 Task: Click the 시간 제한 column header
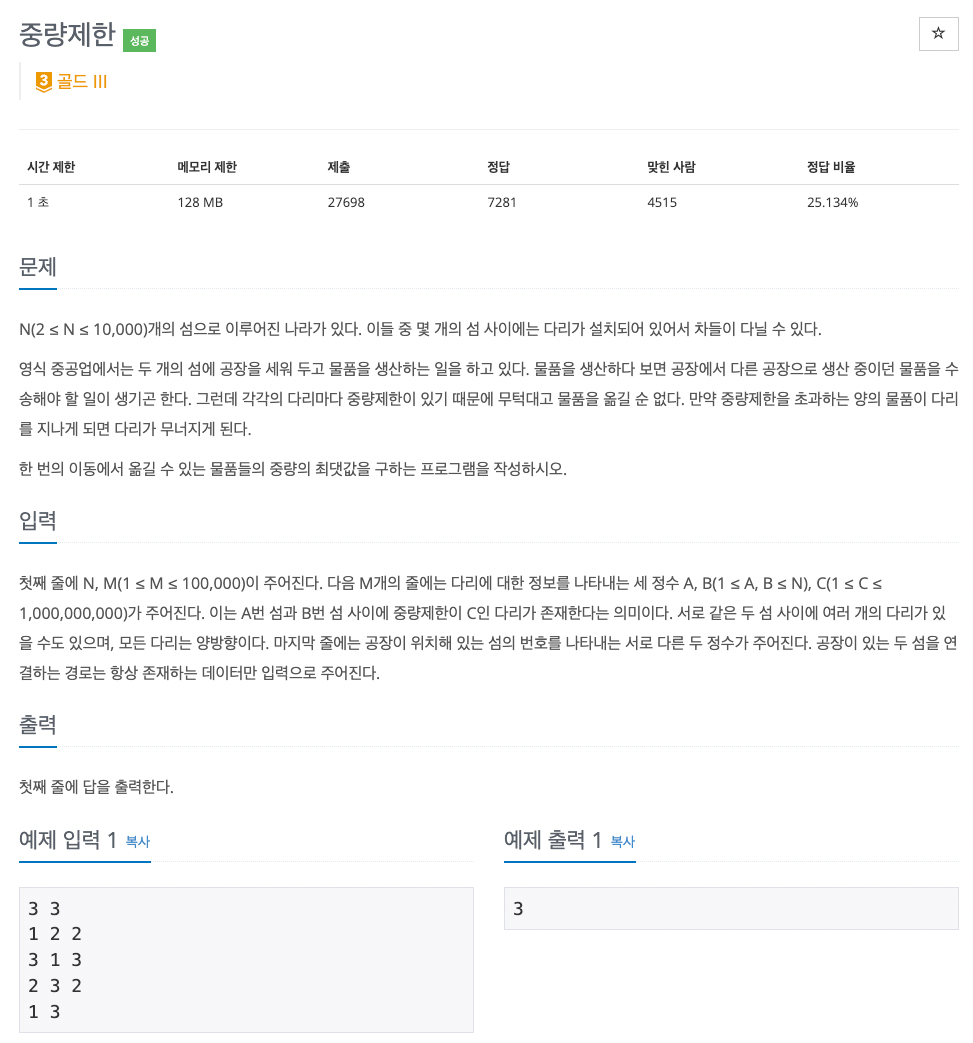click(x=51, y=167)
